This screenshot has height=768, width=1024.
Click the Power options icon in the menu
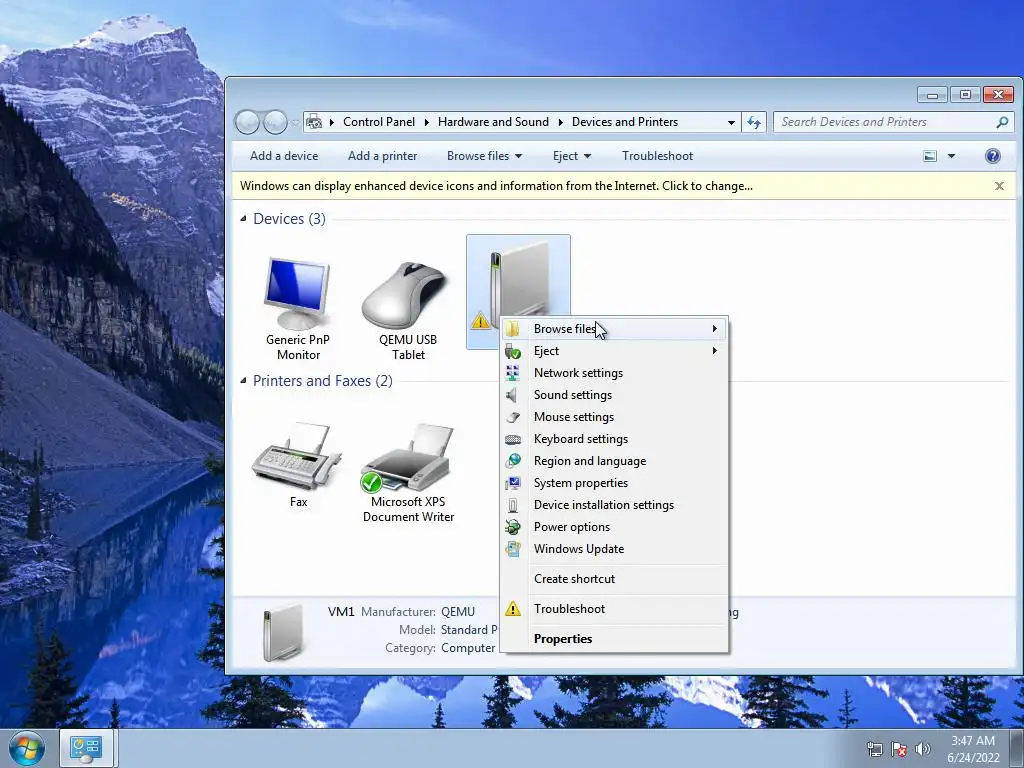pyautogui.click(x=513, y=527)
